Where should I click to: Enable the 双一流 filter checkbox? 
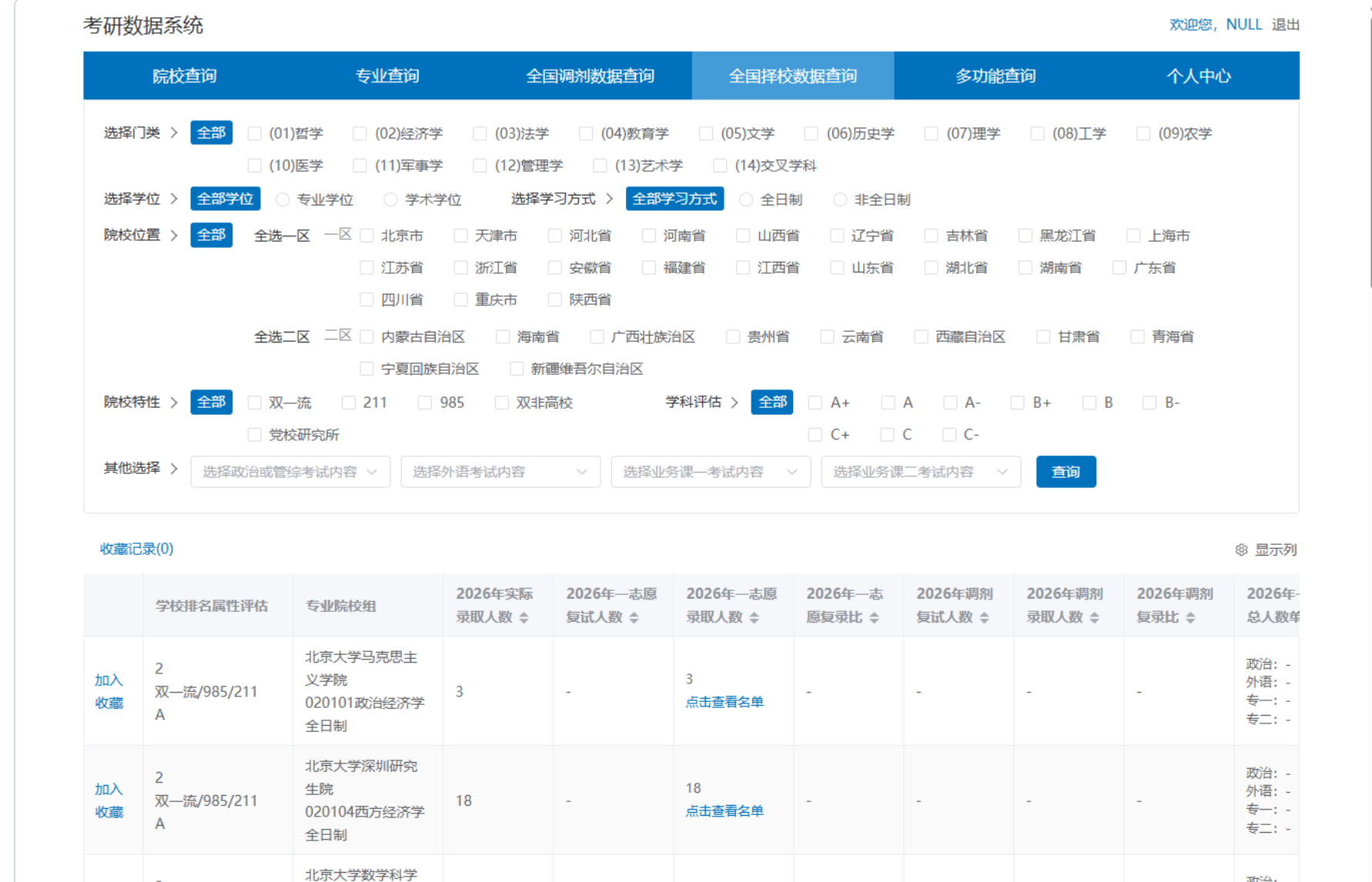(255, 403)
